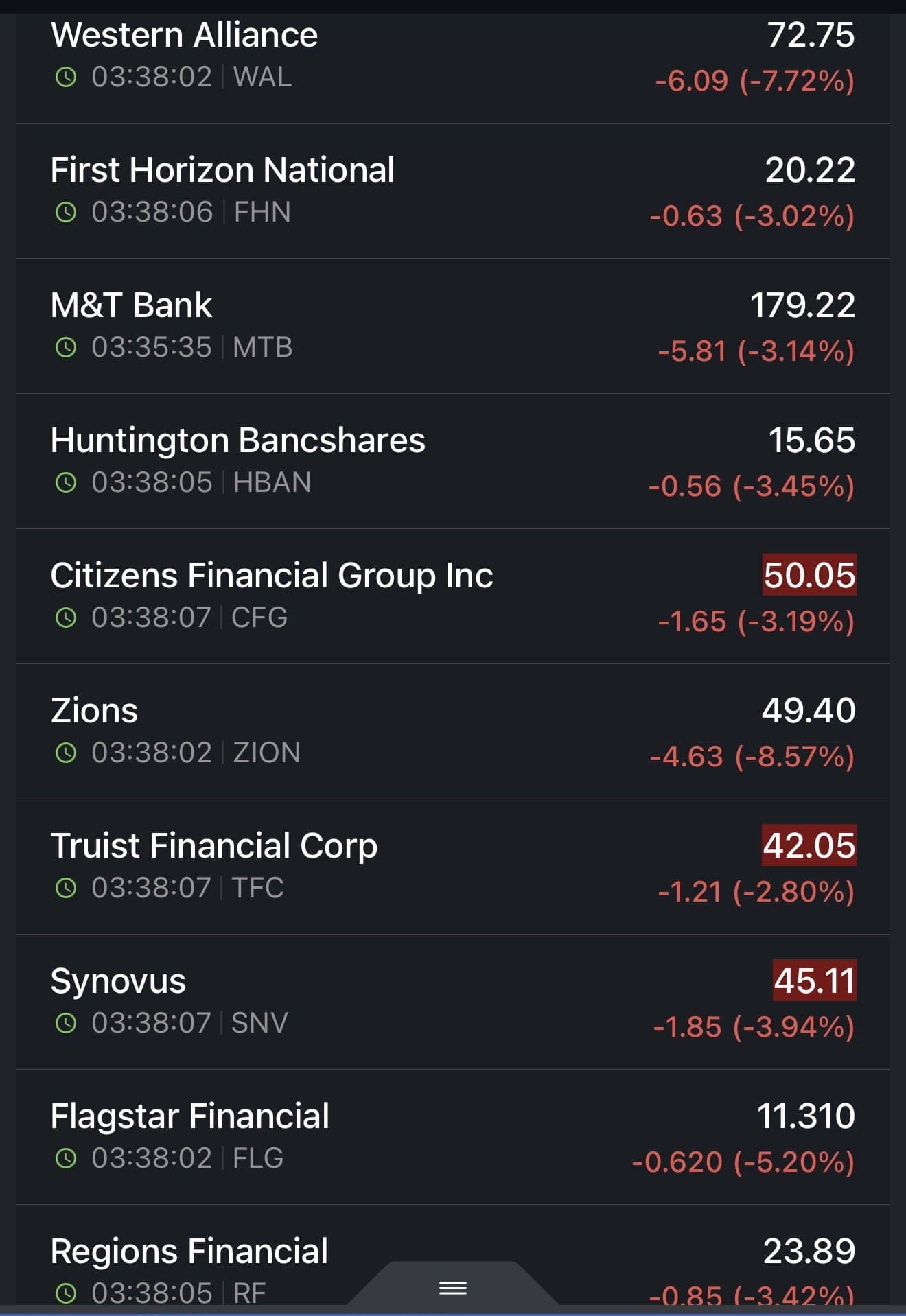Click the clock icon beside FLG ticker
This screenshot has height=1316, width=906.
[x=66, y=1158]
